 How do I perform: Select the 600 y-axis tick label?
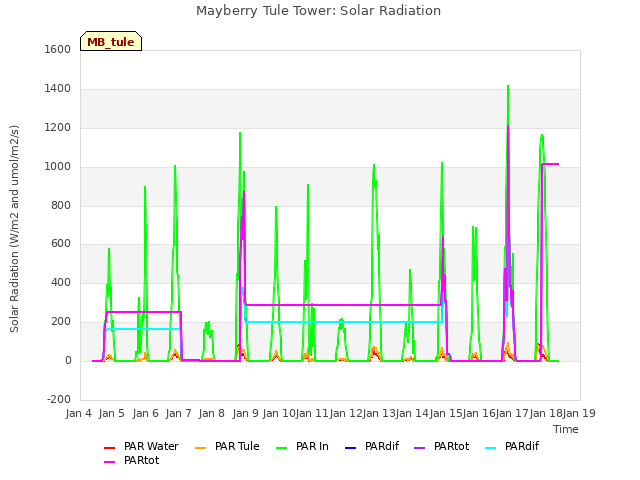61,244
